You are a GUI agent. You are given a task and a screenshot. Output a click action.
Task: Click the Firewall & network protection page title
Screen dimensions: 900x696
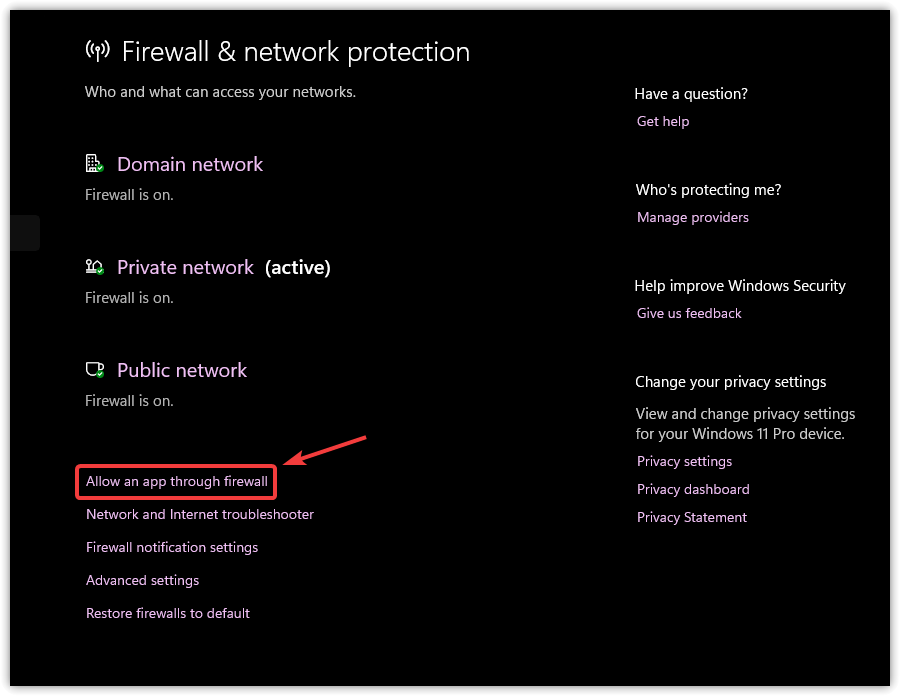(x=296, y=51)
